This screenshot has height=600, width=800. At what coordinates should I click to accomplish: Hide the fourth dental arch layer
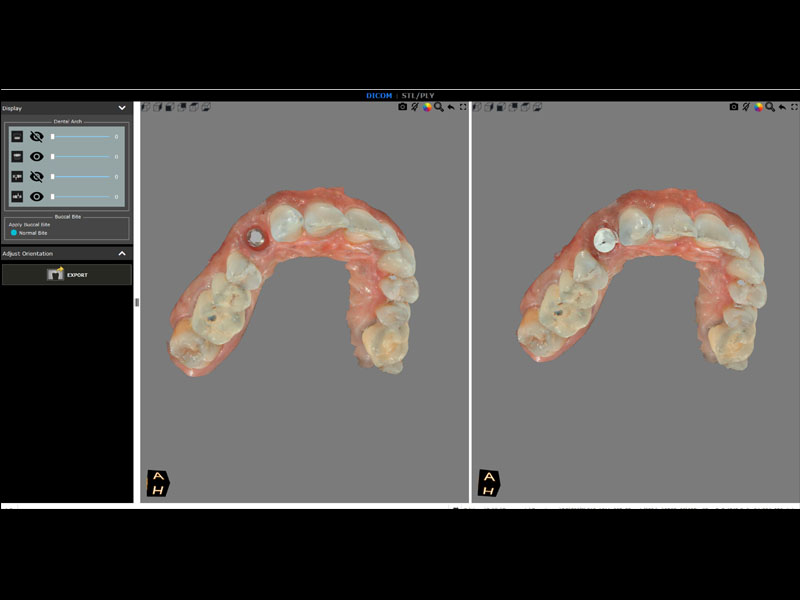point(36,196)
